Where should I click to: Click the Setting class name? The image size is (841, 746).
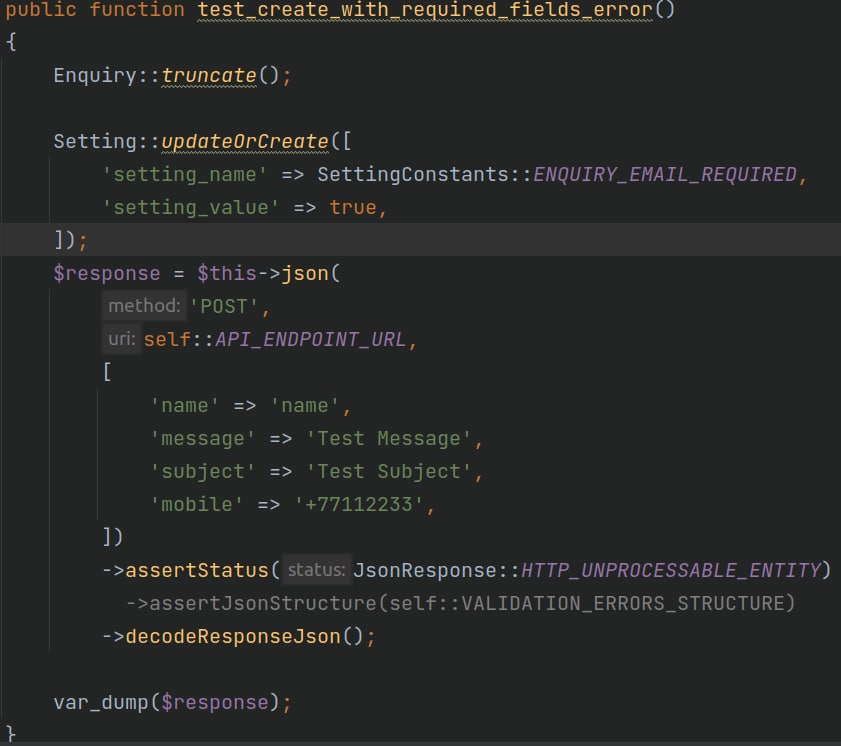[95, 142]
